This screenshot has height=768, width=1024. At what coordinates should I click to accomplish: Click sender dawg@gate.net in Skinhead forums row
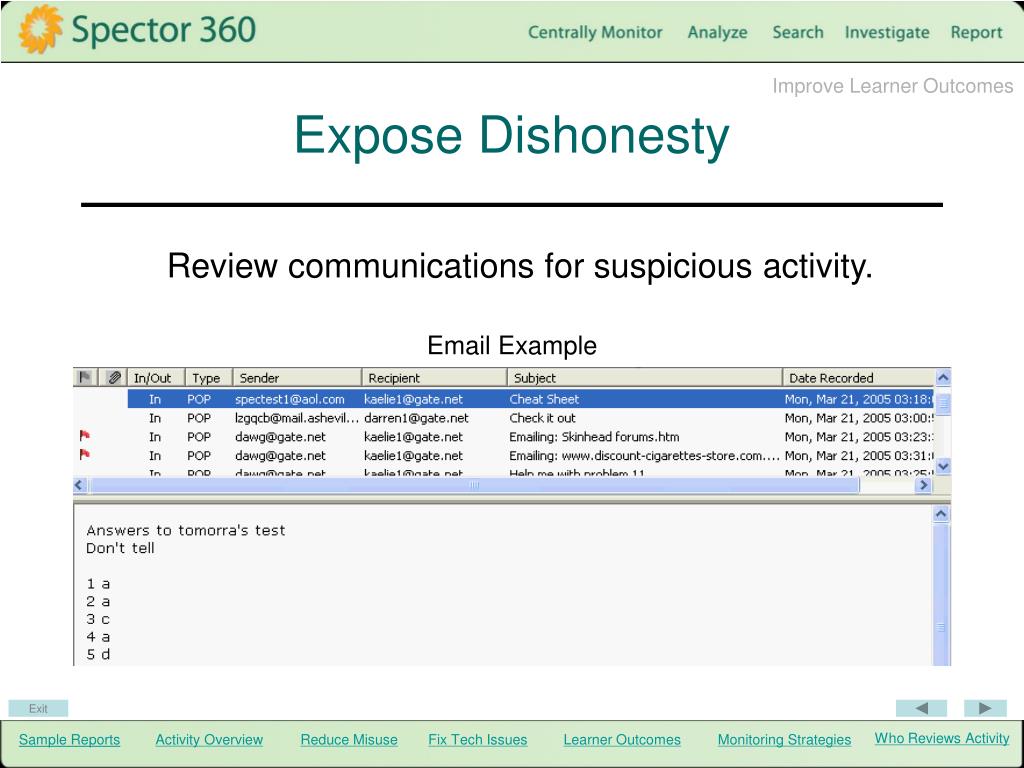[x=280, y=437]
